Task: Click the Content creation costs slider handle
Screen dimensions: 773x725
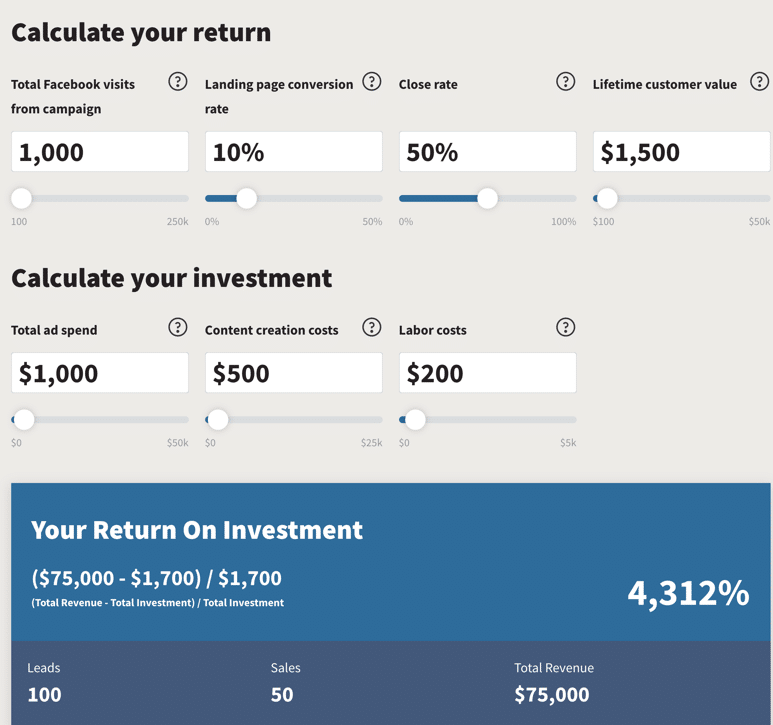Action: click(218, 420)
